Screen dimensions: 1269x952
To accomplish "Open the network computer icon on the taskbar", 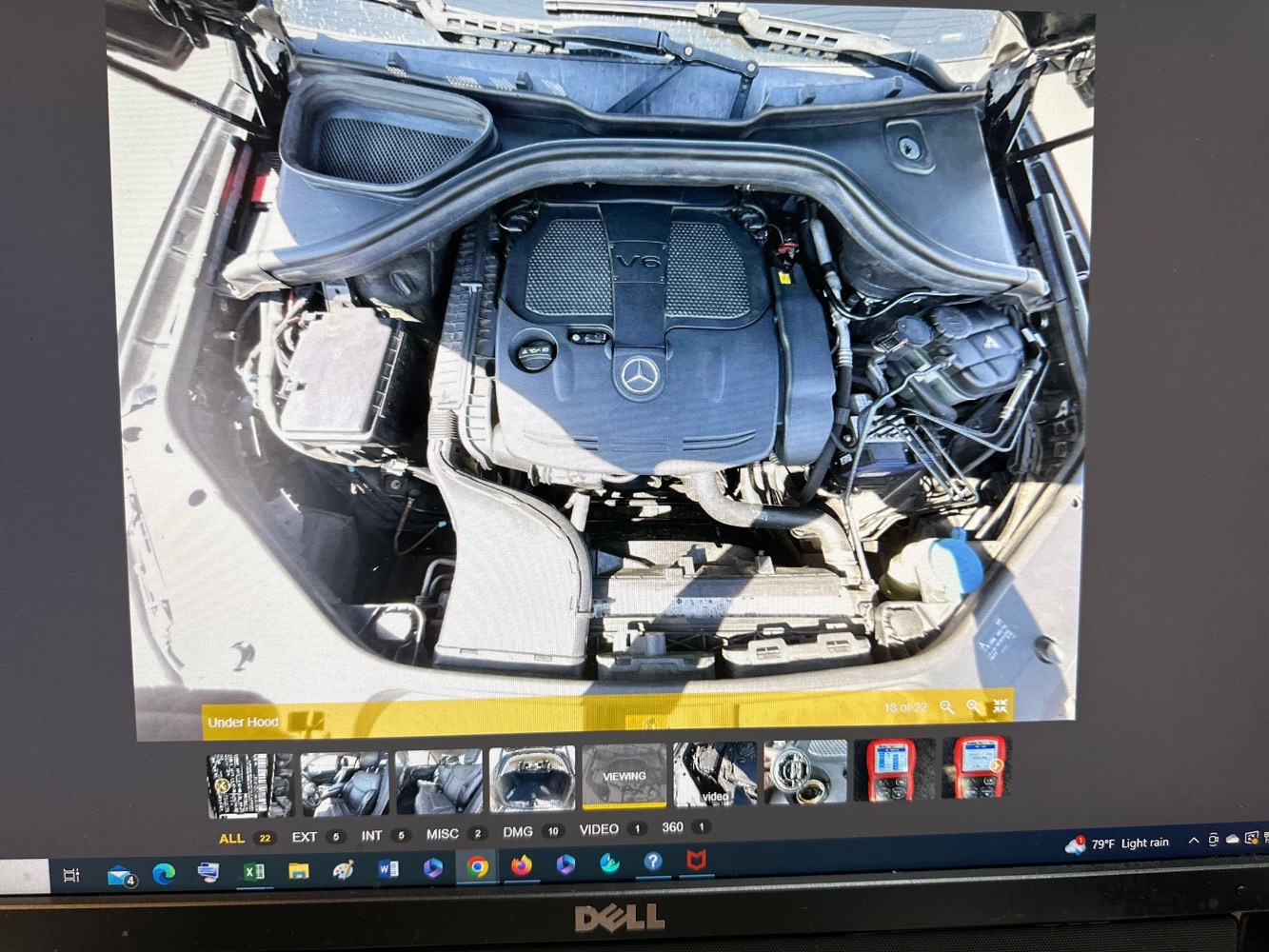I will [208, 872].
